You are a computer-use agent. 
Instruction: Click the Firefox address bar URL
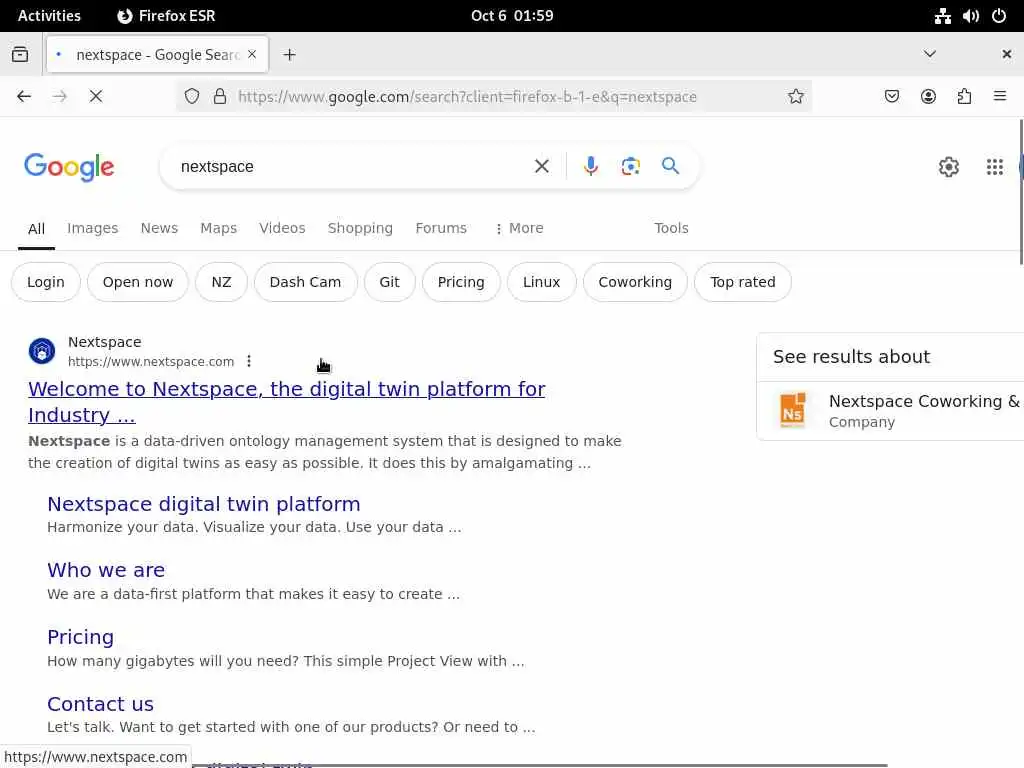pyautogui.click(x=467, y=97)
